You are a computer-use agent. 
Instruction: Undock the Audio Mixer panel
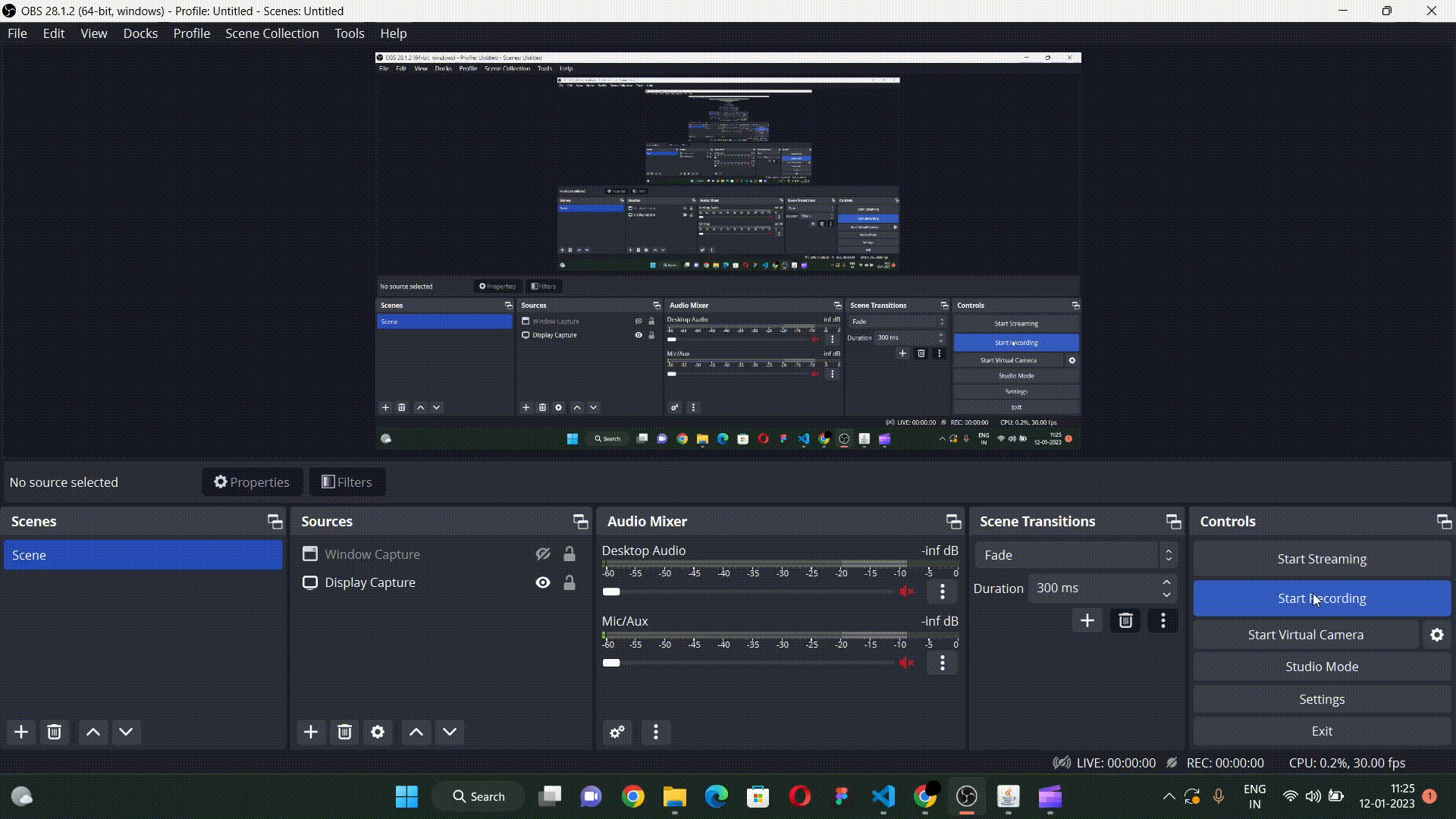(x=953, y=522)
